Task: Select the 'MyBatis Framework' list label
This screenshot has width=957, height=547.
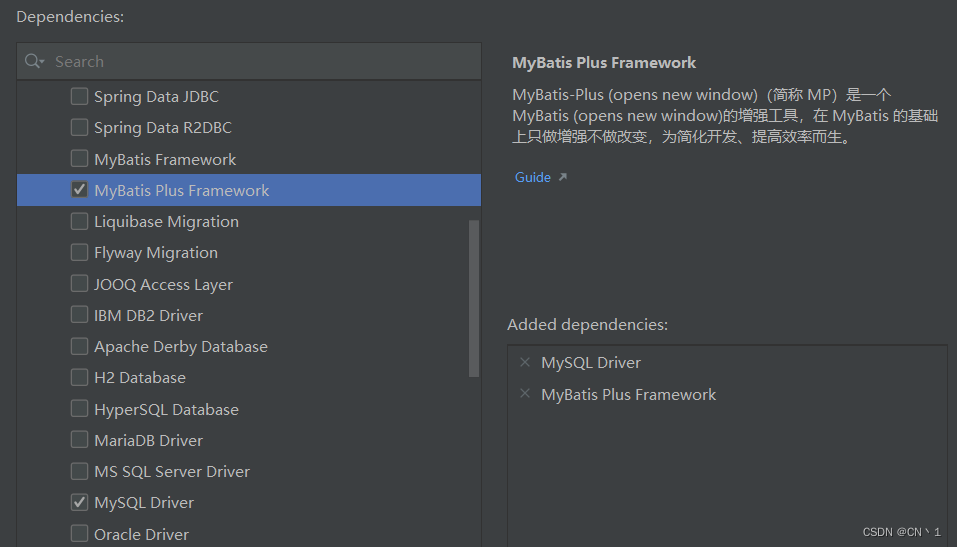Action: [165, 159]
